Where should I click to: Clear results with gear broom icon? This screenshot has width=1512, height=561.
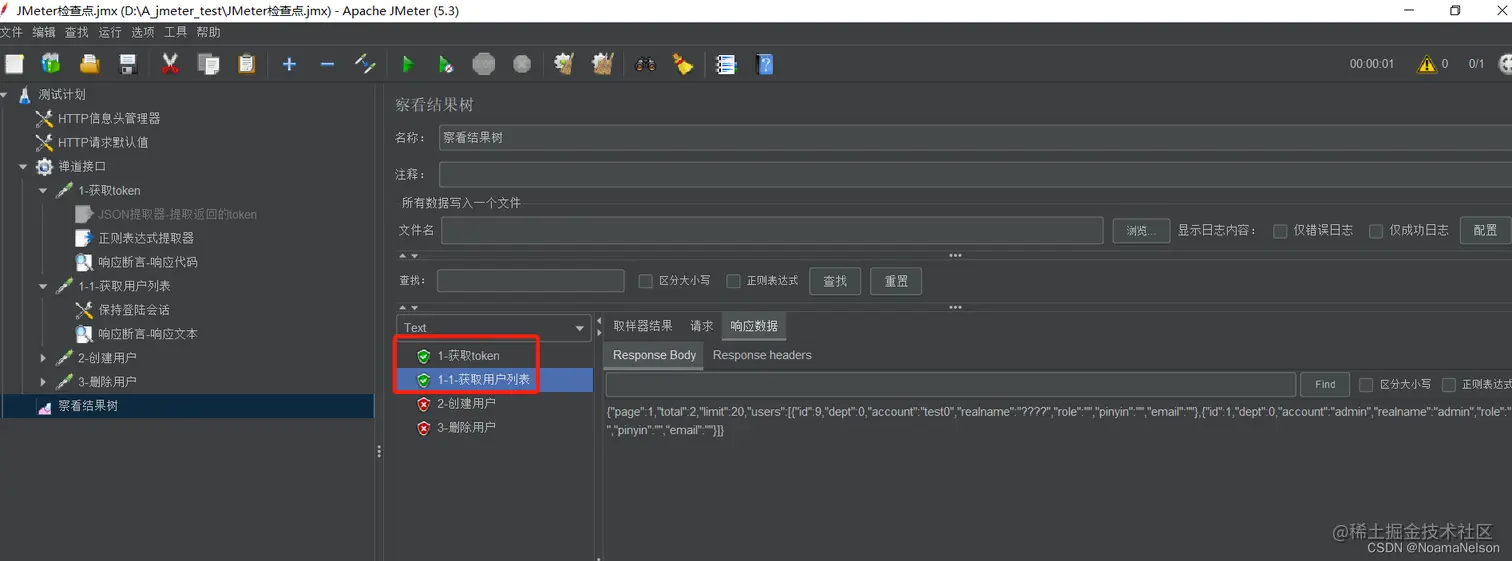[x=564, y=64]
